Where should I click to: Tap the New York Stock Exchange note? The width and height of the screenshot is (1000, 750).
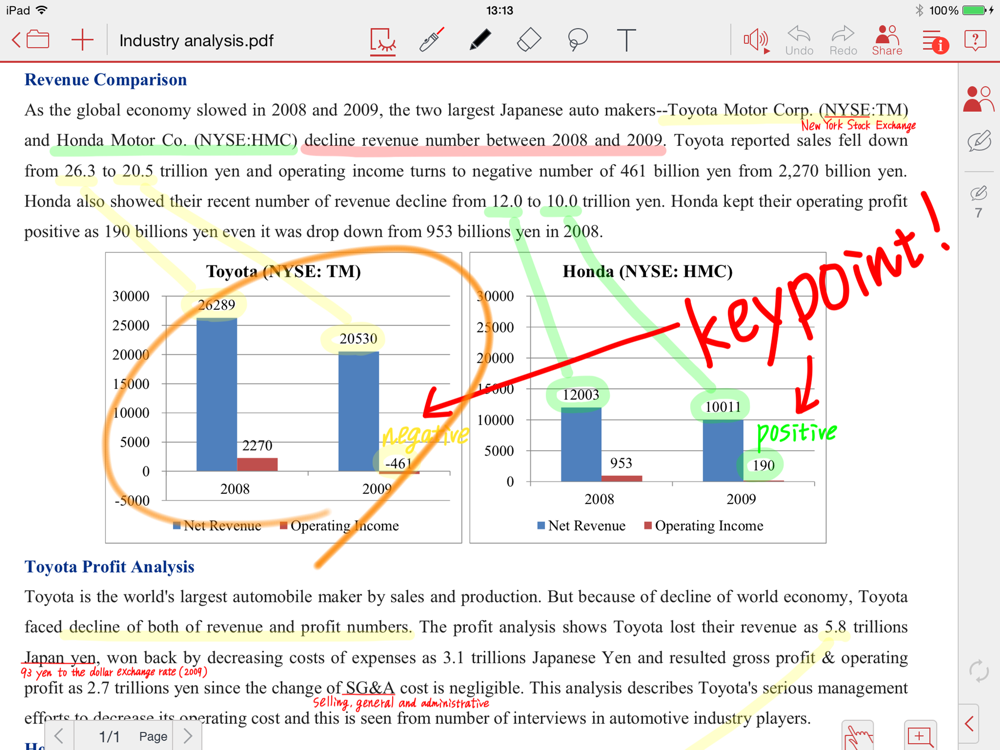pos(858,125)
